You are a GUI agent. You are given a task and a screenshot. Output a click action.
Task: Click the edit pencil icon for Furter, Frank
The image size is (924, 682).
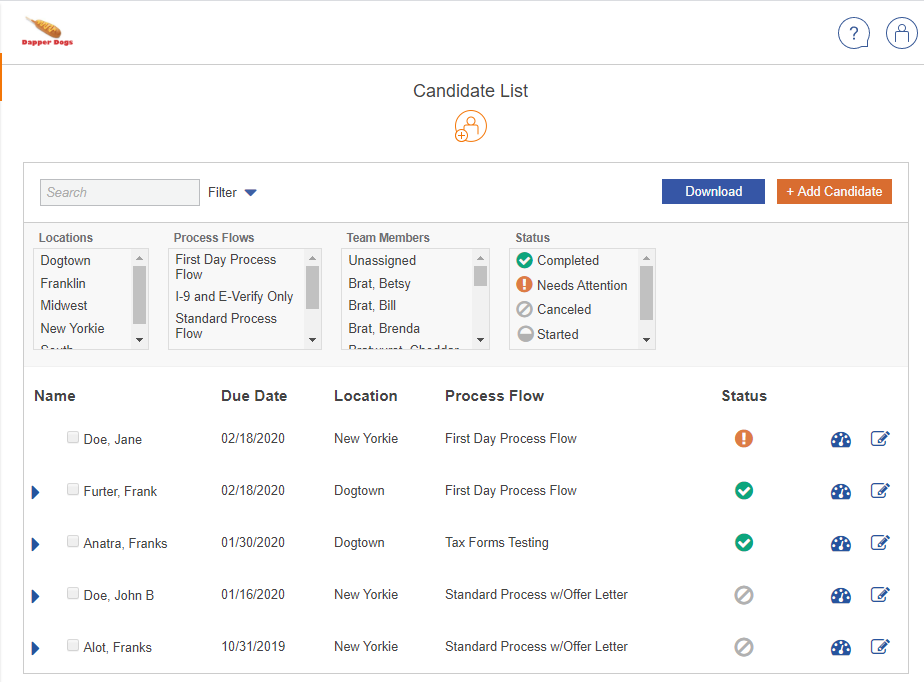pos(880,490)
